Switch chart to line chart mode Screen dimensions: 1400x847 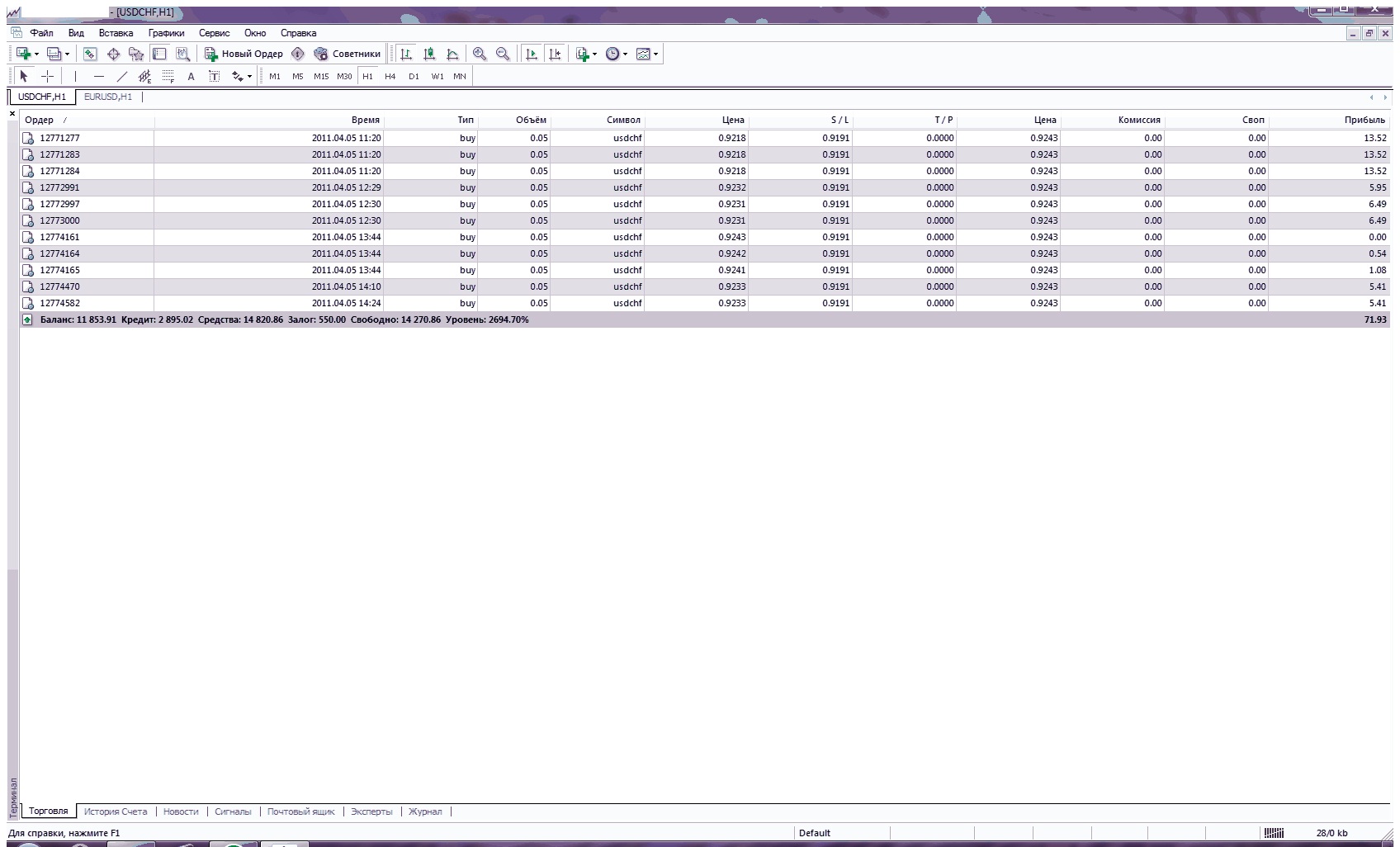click(452, 54)
